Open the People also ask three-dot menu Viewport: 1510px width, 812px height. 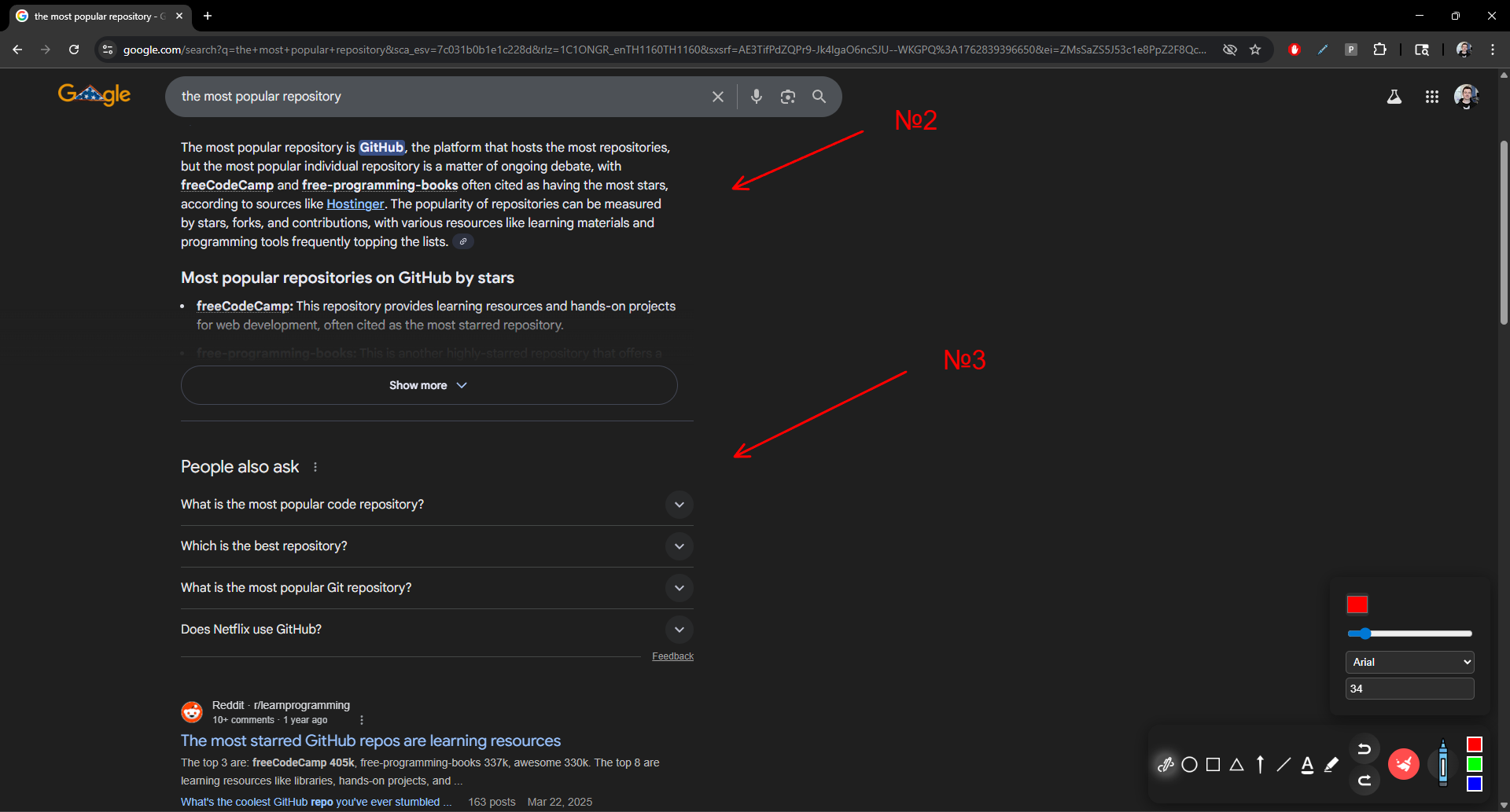[x=315, y=466]
